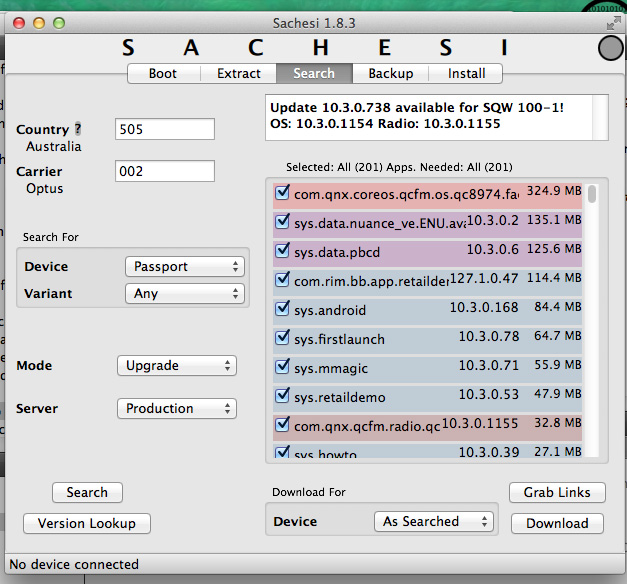The width and height of the screenshot is (627, 584).
Task: Click the Country code input field 505
Action: pos(165,129)
